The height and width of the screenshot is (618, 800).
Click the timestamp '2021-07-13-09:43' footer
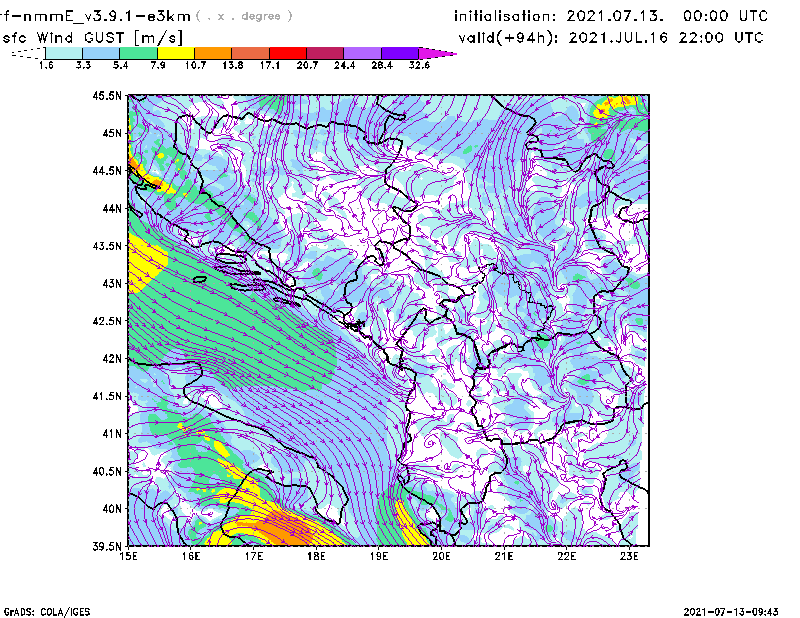point(731,612)
